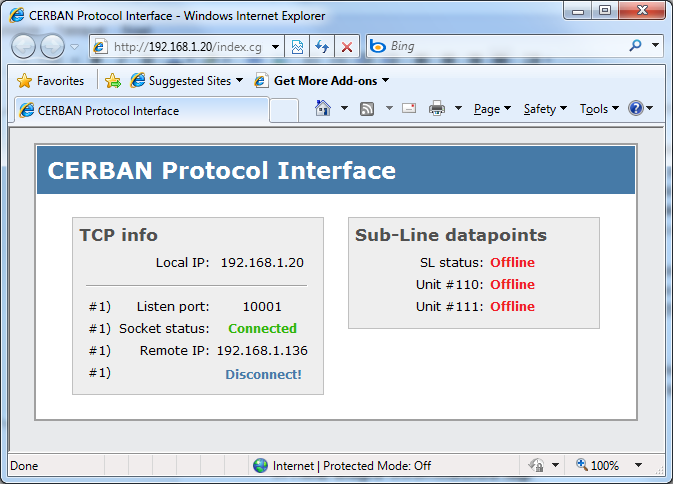The height and width of the screenshot is (484, 673).
Task: Toggle the Compatibility View icon
Action: tap(297, 47)
